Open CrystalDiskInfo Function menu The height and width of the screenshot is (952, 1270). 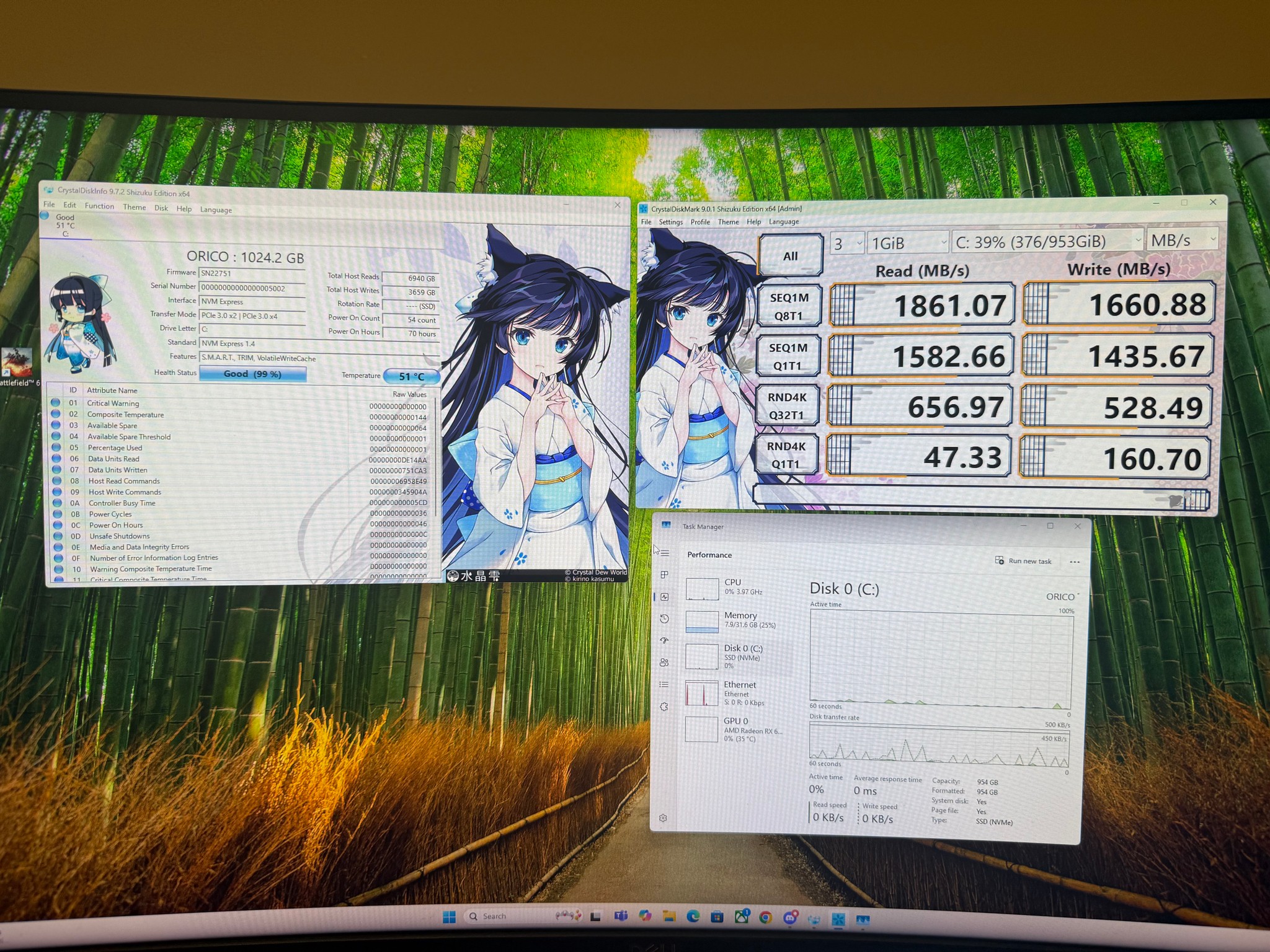tap(99, 206)
